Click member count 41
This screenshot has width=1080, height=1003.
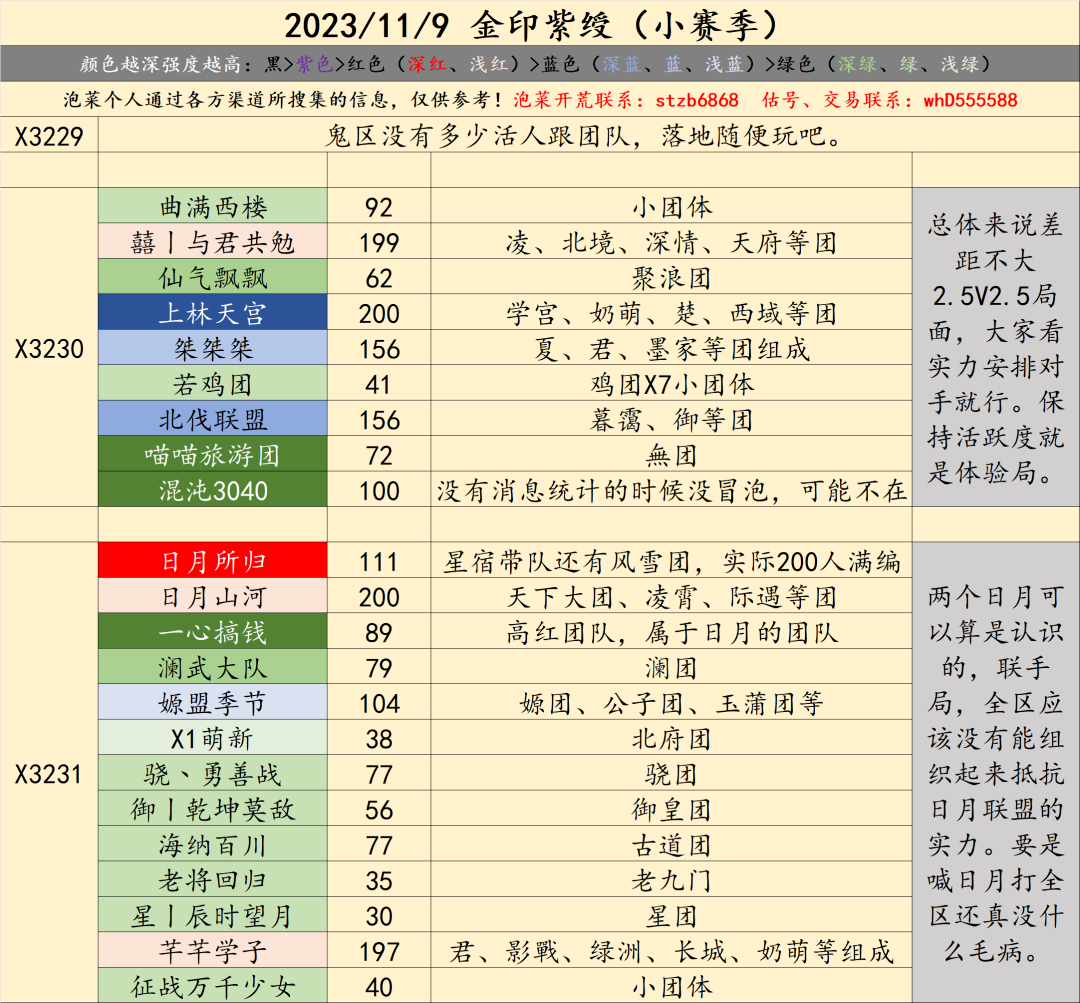pyautogui.click(x=379, y=384)
